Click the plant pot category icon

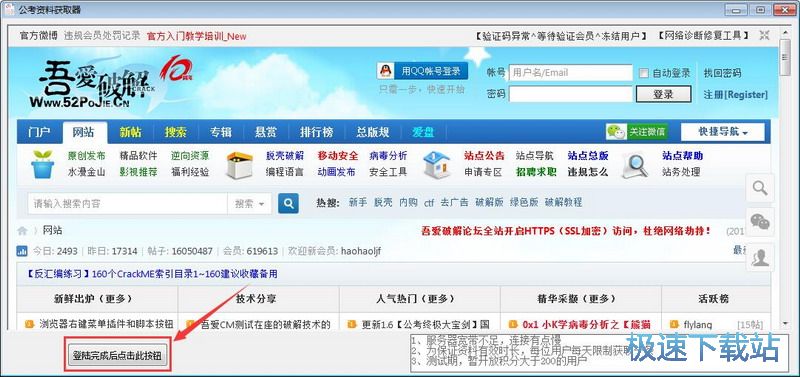click(x=42, y=164)
